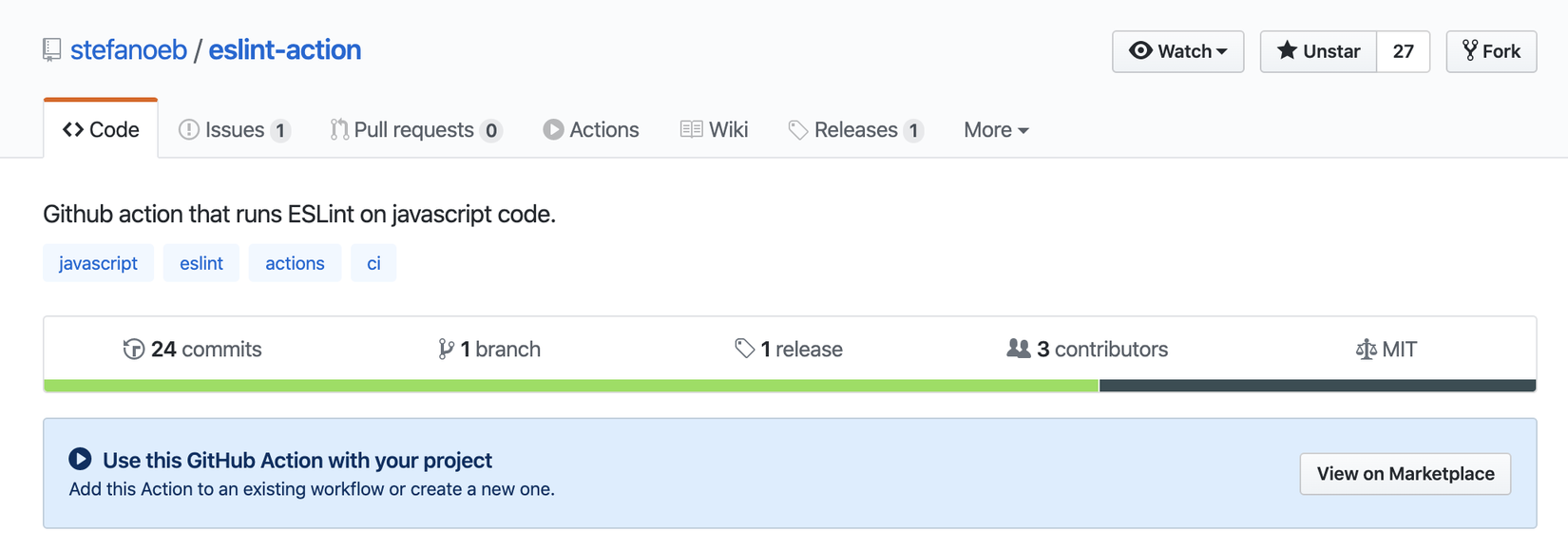The height and width of the screenshot is (550, 1568).
Task: Open the stefanoeb owner profile link
Action: click(x=128, y=50)
